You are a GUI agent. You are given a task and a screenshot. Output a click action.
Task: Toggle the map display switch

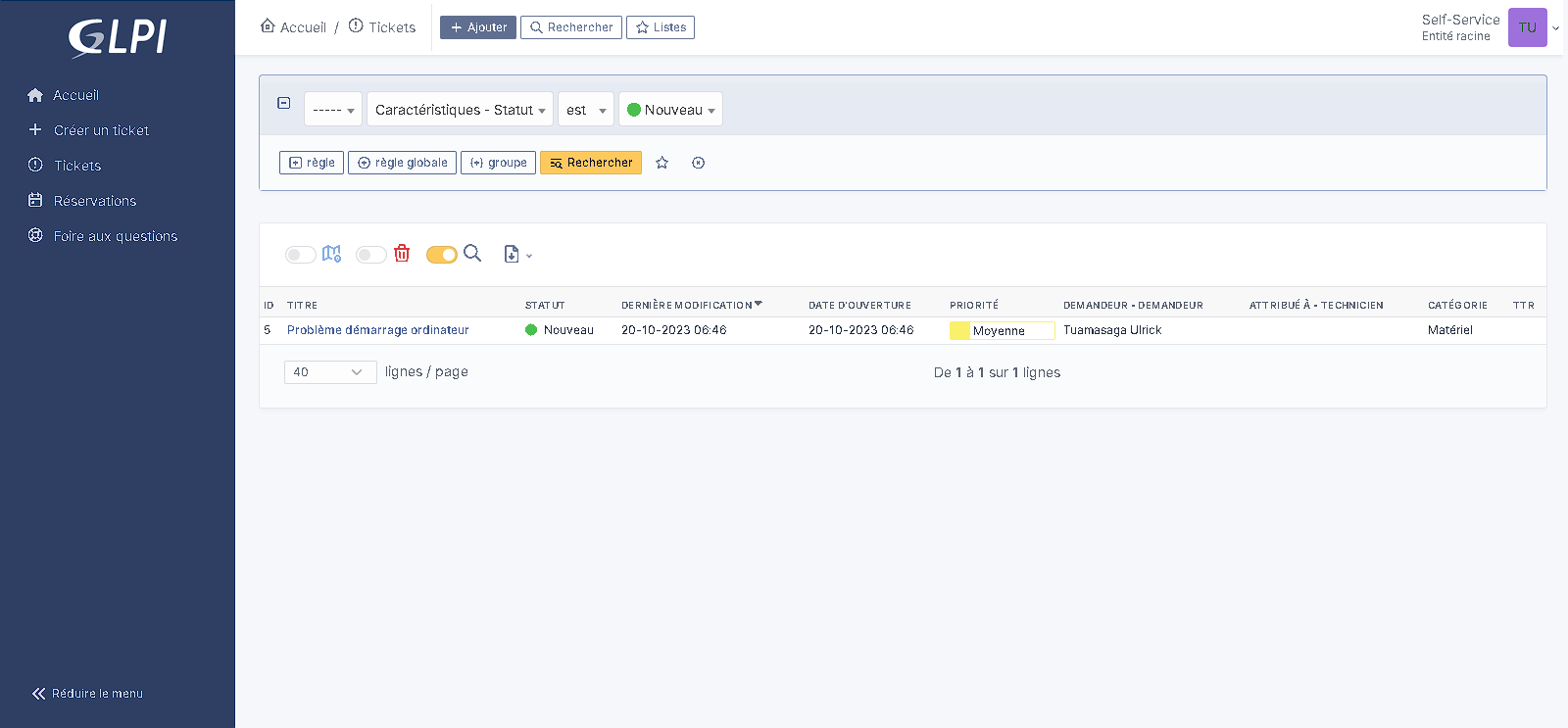click(300, 255)
